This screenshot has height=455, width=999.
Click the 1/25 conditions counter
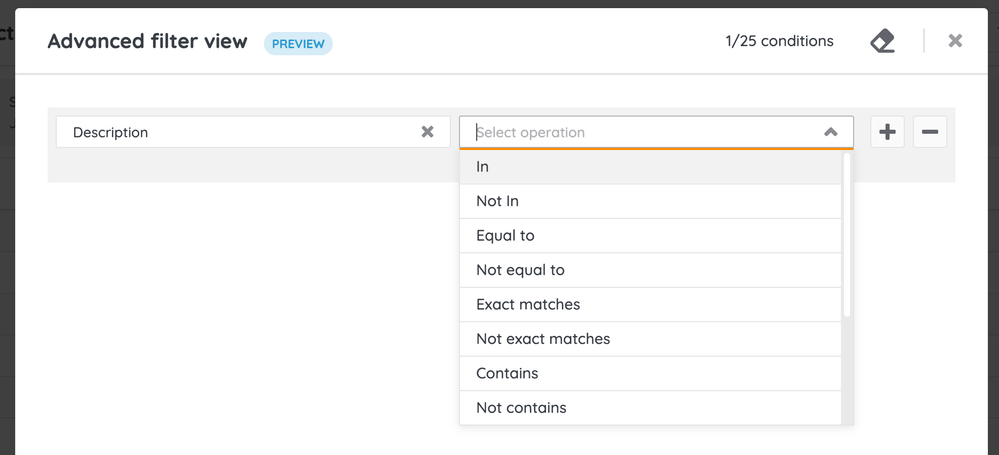click(779, 42)
